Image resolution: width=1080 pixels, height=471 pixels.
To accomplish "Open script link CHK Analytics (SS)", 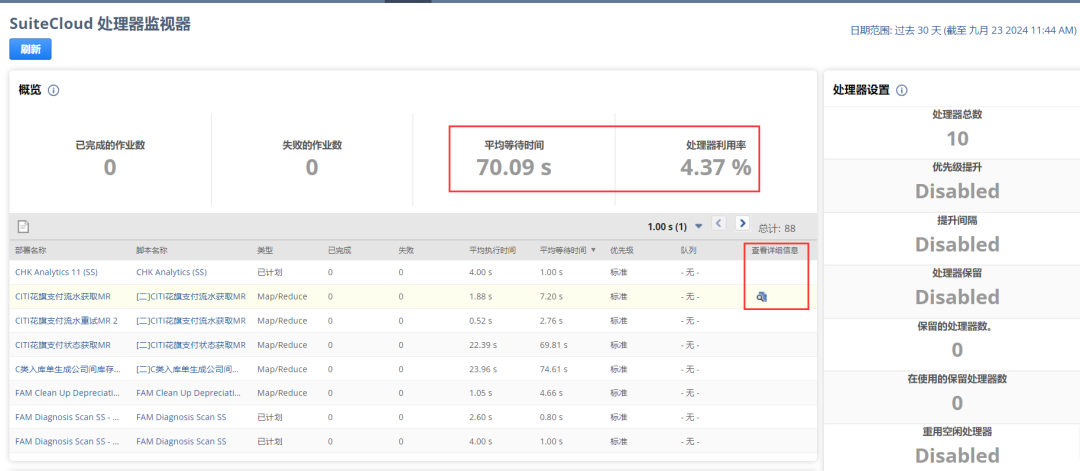I will (172, 272).
